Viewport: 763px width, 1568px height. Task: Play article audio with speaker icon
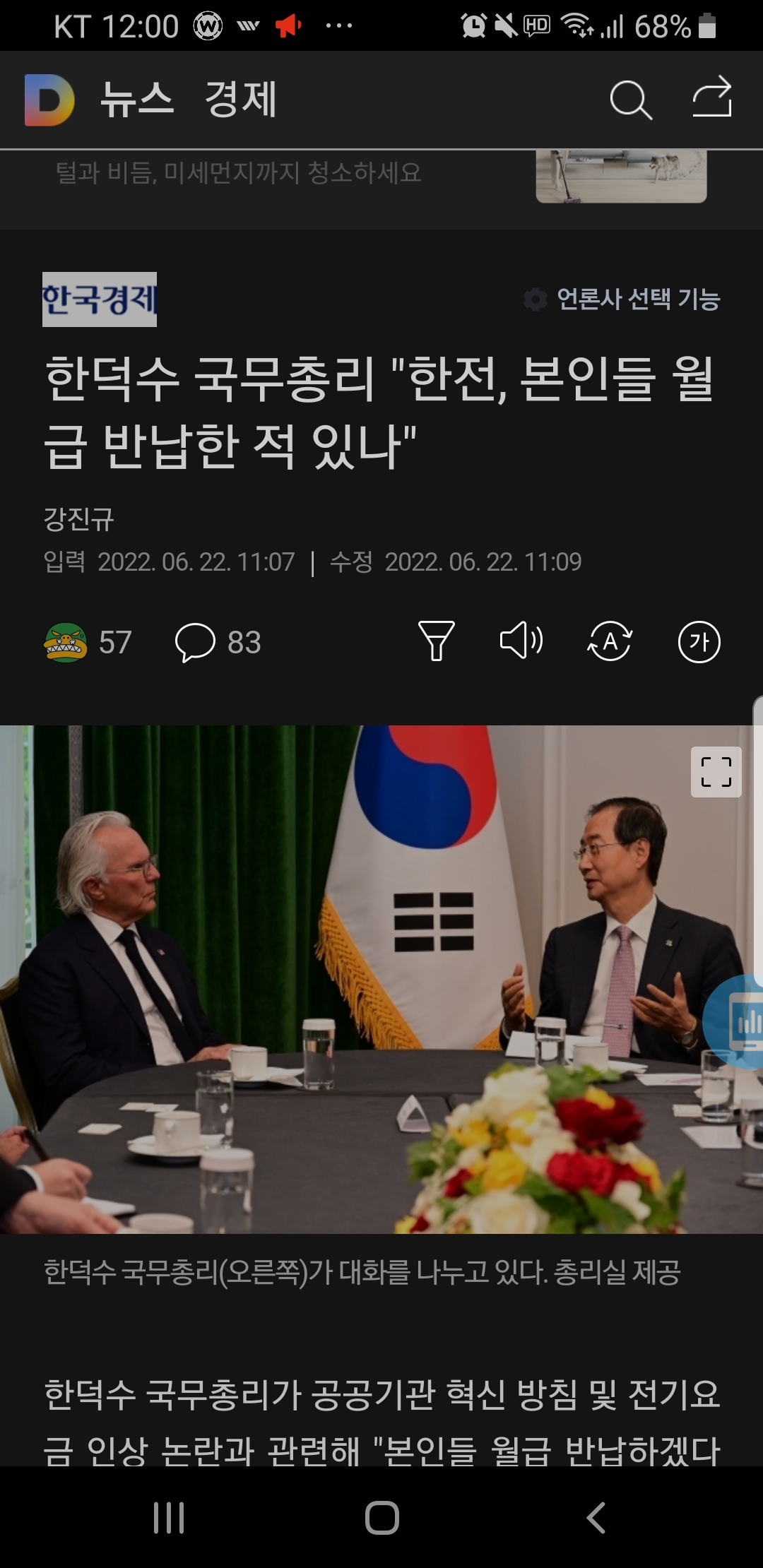[522, 641]
